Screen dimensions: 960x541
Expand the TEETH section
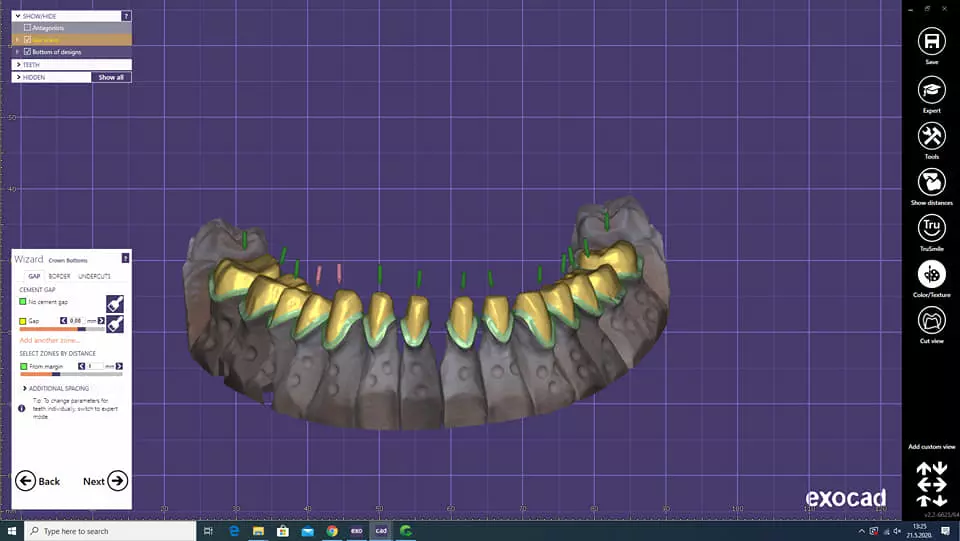(18, 65)
